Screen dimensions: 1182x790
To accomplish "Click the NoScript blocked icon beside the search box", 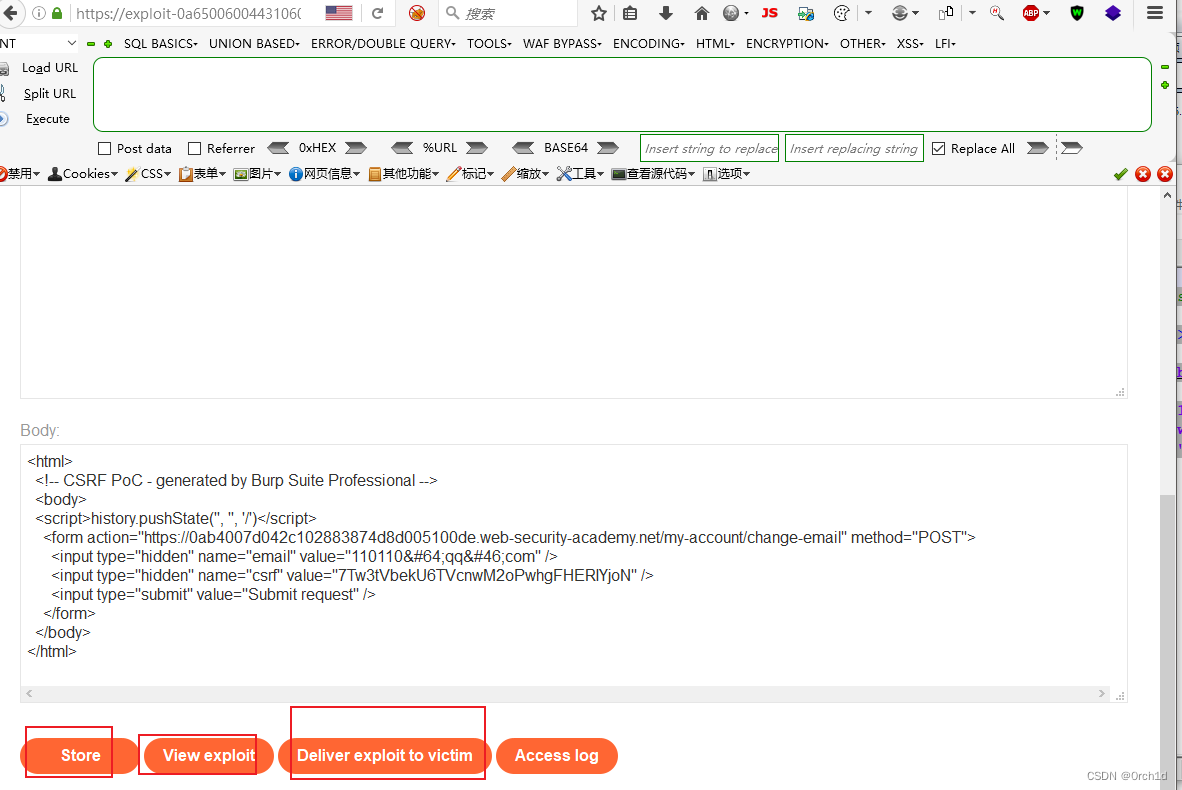I will [417, 13].
